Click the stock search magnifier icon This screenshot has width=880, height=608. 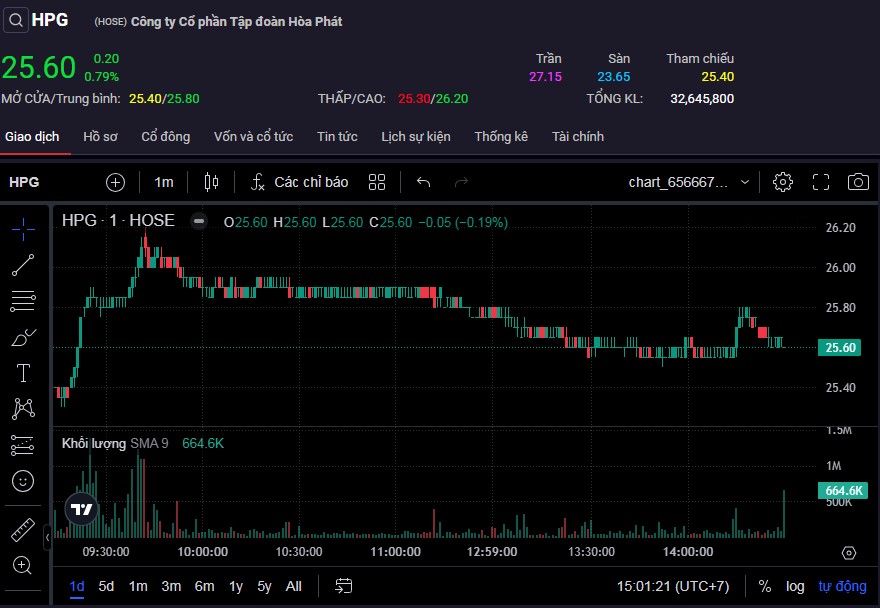(16, 21)
